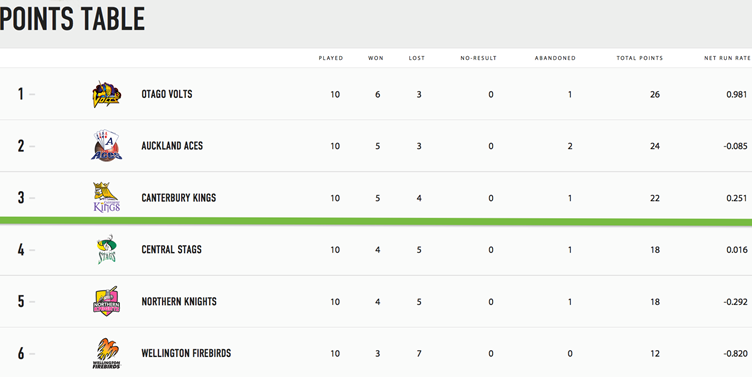The image size is (753, 377).
Task: Open the Auckland Aces team name
Action: point(172,146)
